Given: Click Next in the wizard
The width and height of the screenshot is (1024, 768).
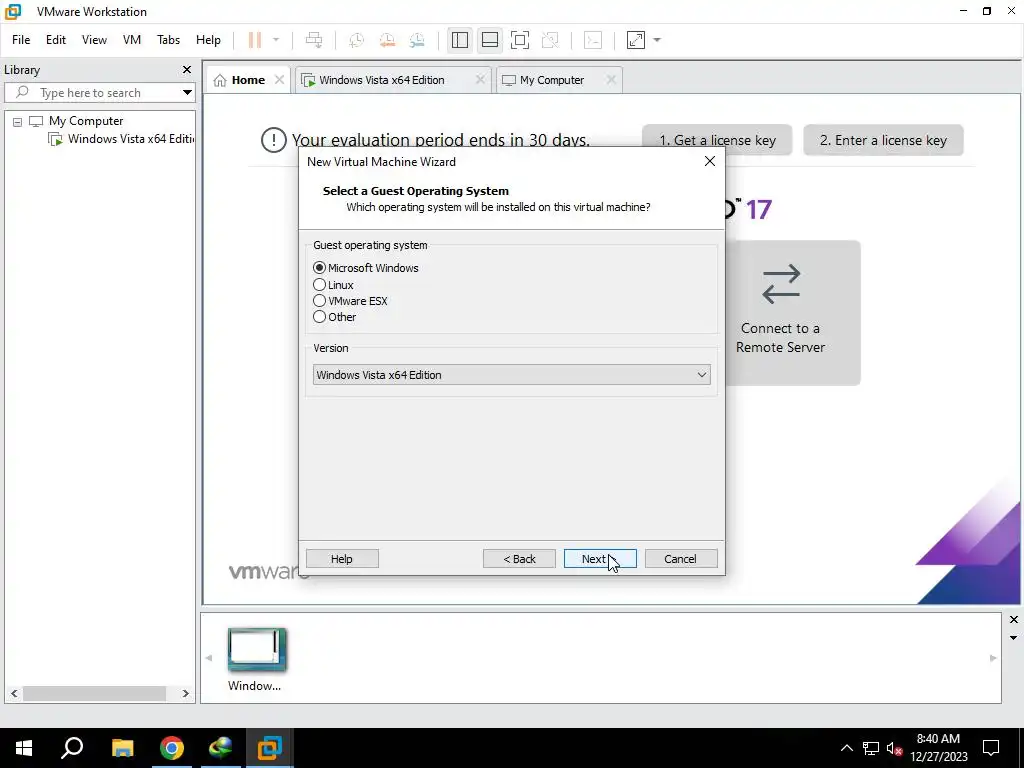Looking at the screenshot, I should [x=600, y=559].
